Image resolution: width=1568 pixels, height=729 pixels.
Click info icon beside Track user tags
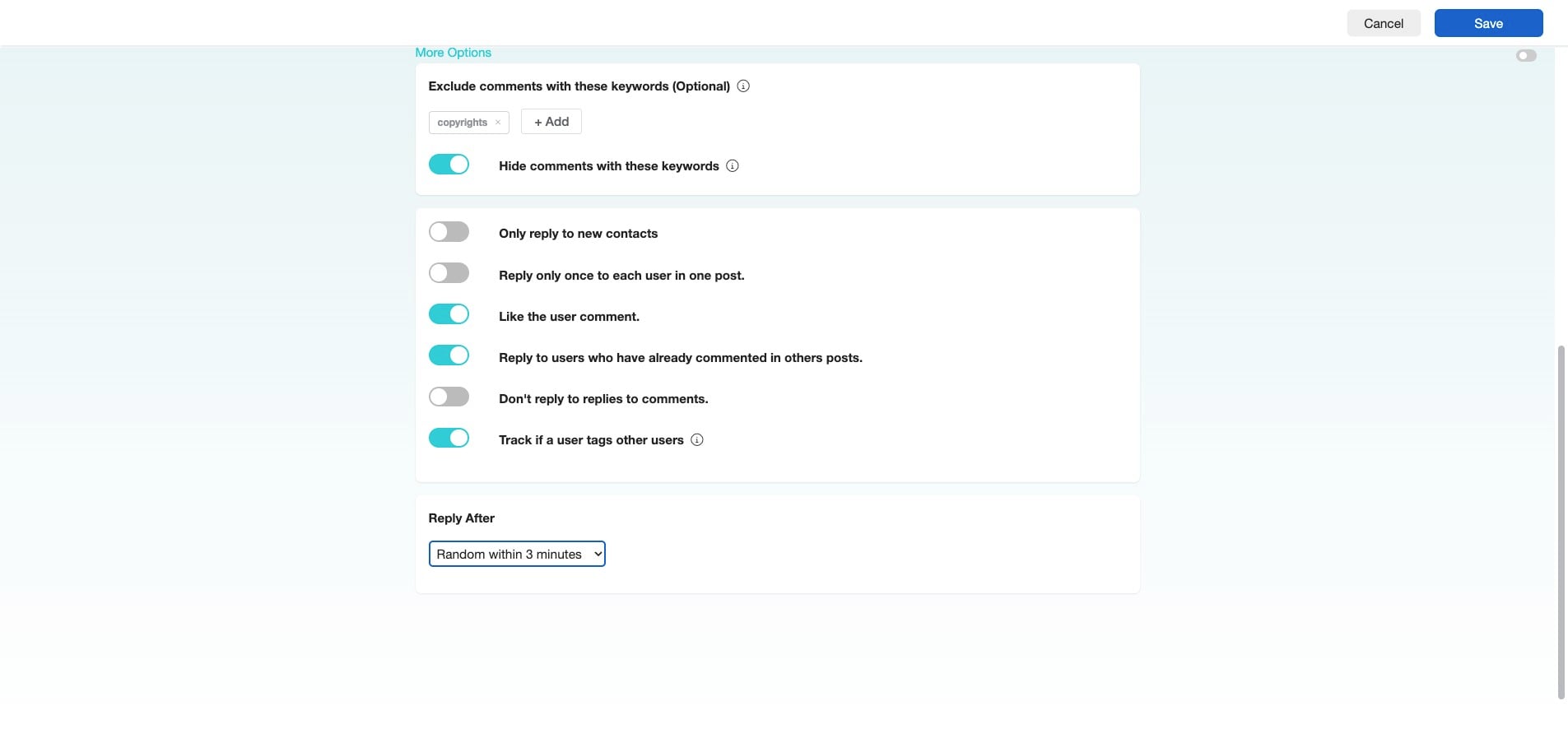click(x=697, y=440)
